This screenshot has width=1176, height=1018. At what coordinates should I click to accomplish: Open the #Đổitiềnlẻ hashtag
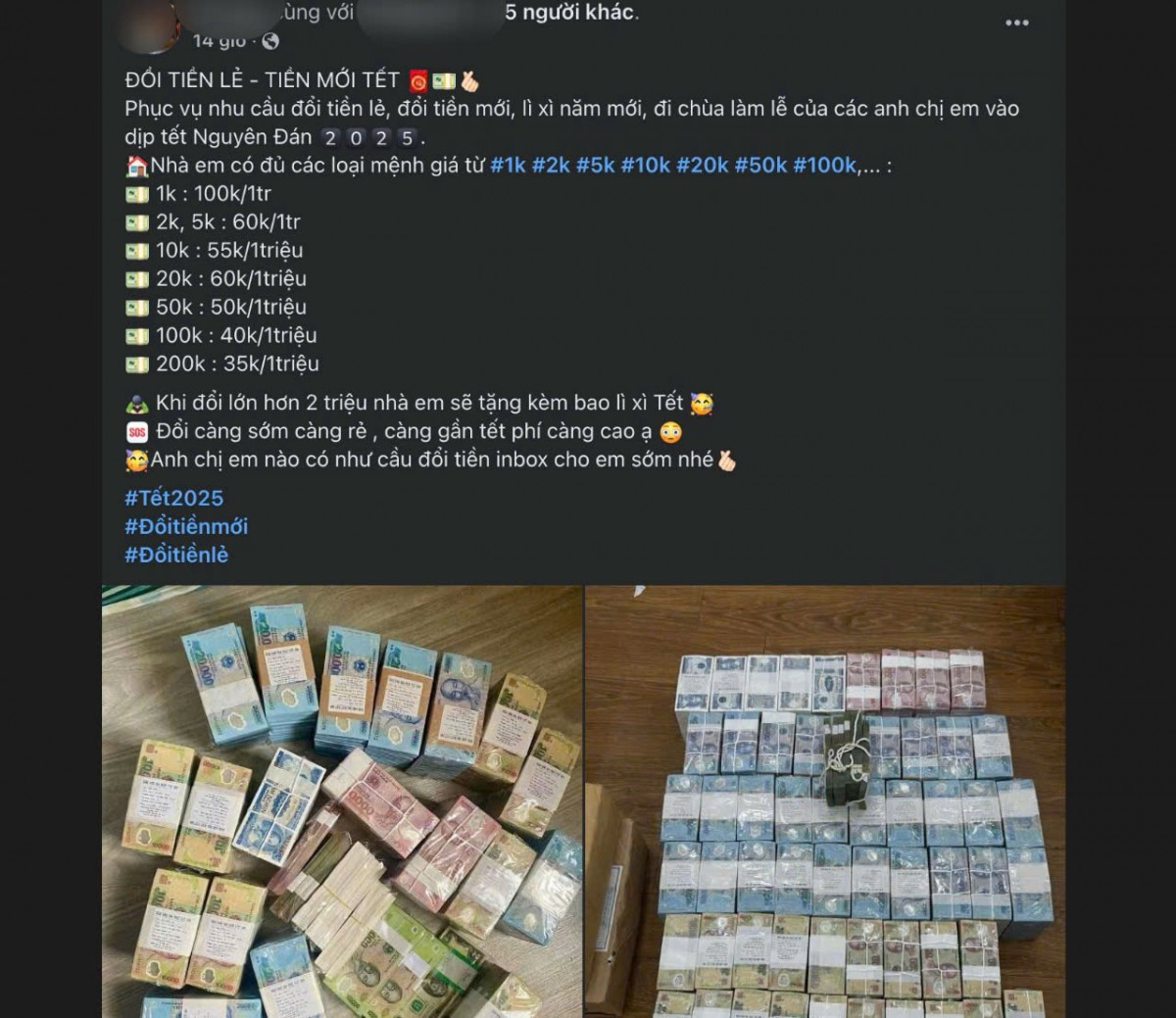(176, 555)
